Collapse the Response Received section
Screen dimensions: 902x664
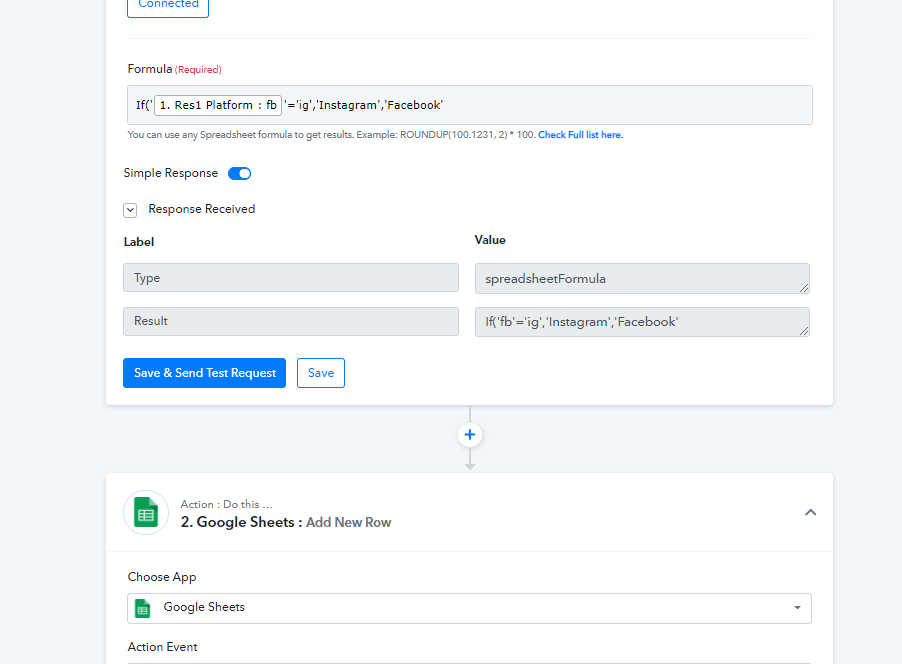click(130, 210)
